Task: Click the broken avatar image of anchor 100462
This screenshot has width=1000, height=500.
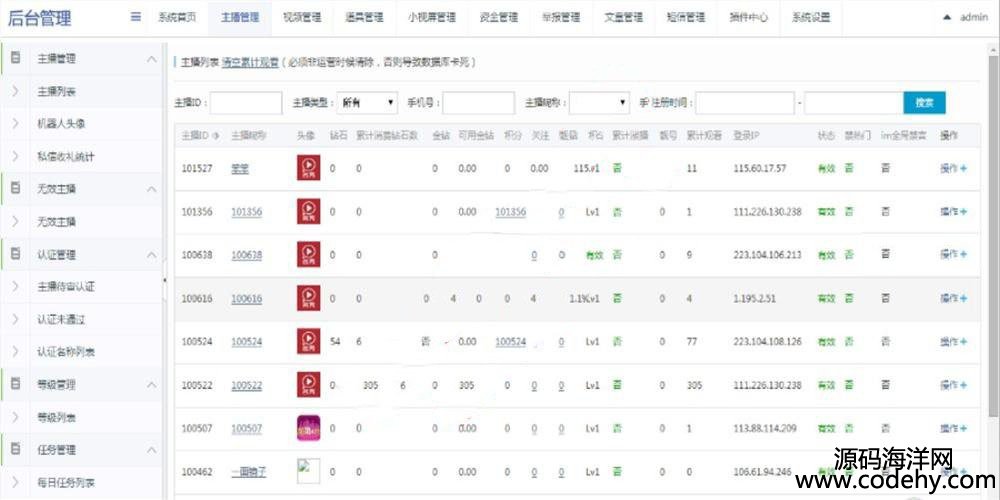Action: coord(309,471)
